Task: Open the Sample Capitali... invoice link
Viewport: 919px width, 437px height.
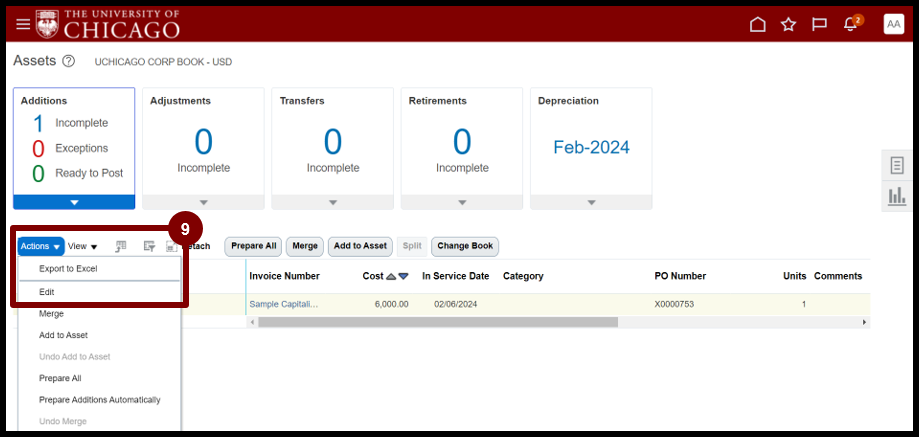Action: click(x=284, y=305)
